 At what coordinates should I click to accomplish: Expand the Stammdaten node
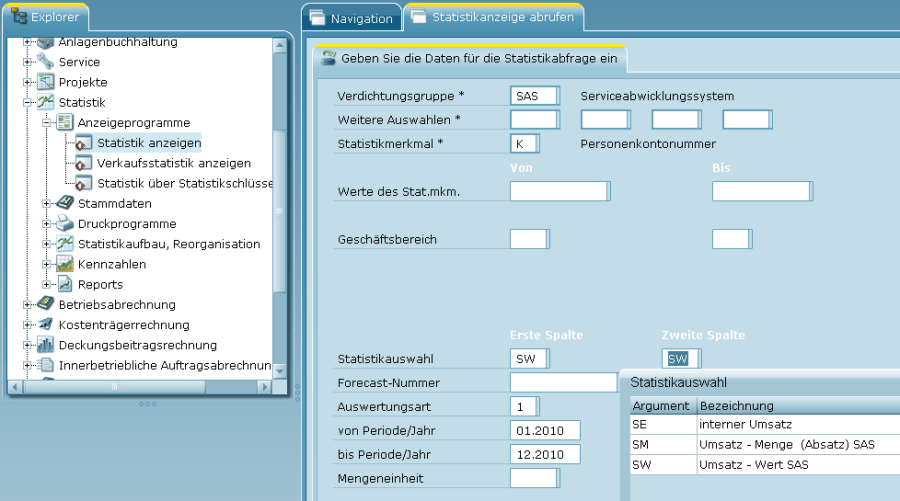[x=46, y=203]
